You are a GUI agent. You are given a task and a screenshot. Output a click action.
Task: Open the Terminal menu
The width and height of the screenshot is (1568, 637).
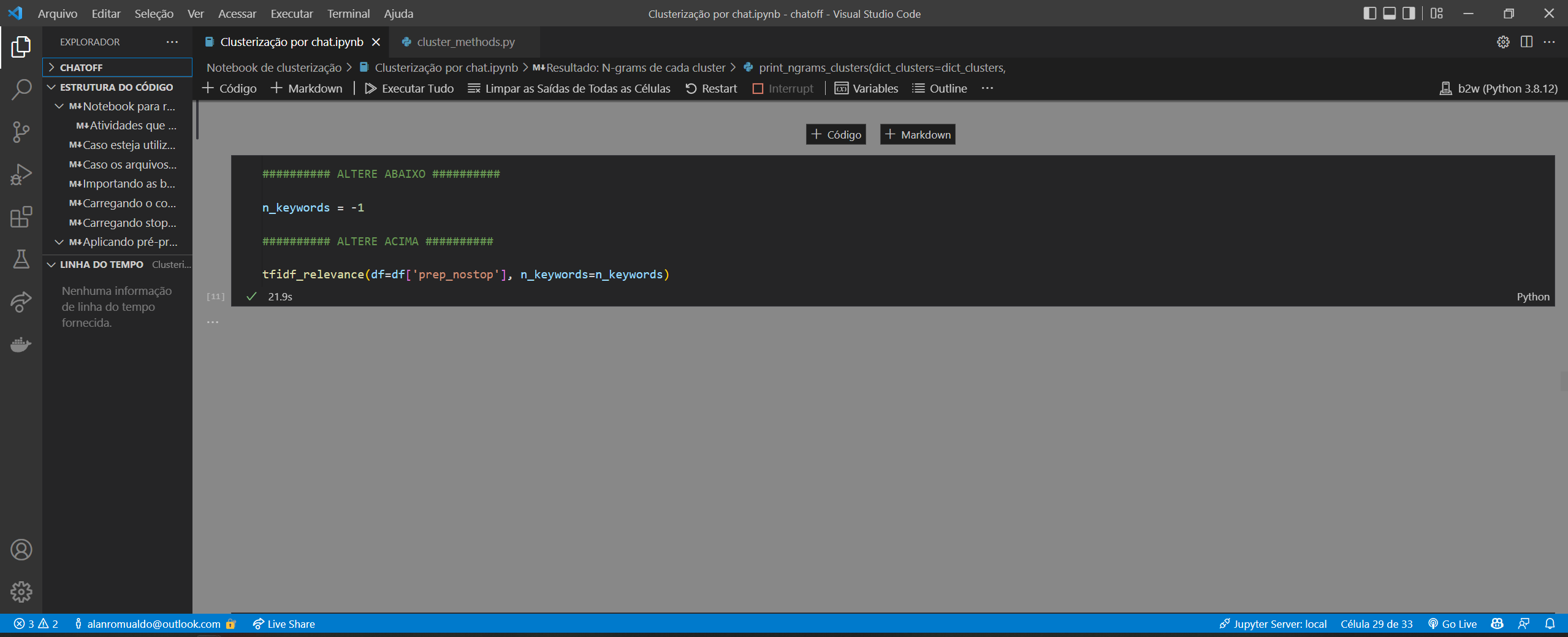pyautogui.click(x=348, y=13)
